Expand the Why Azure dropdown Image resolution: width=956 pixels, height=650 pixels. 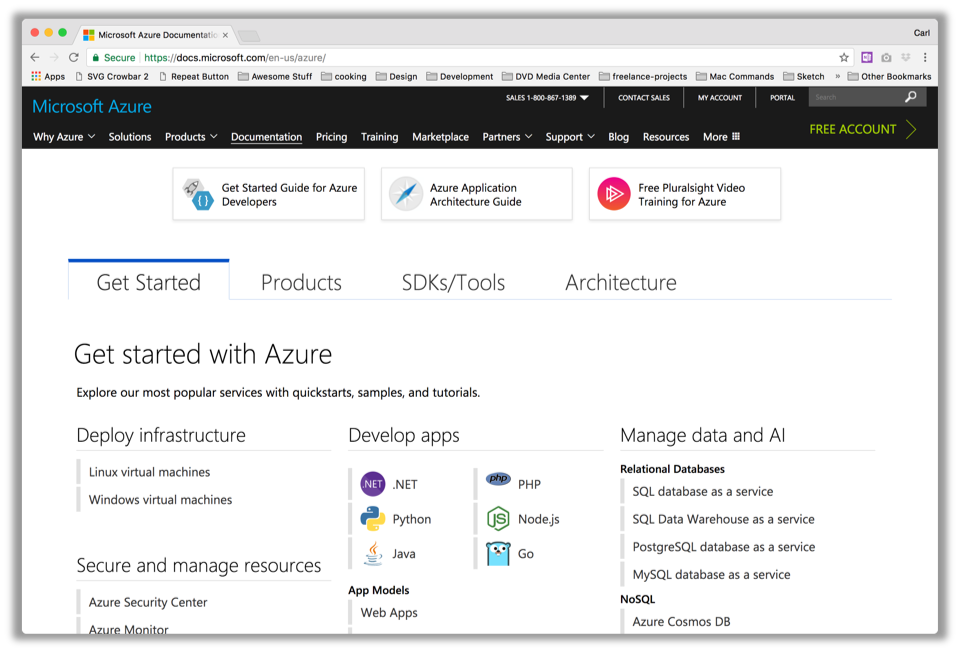click(x=63, y=137)
